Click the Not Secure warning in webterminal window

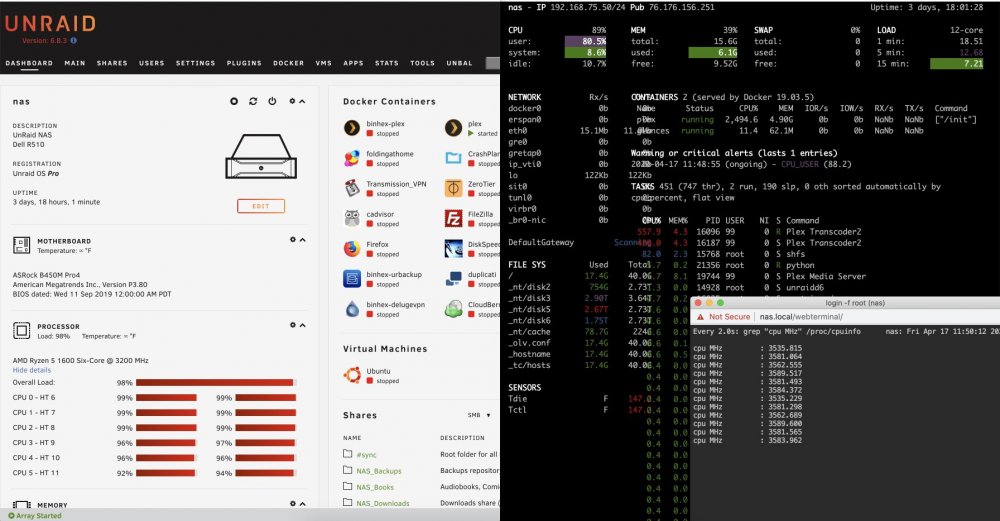coord(723,316)
